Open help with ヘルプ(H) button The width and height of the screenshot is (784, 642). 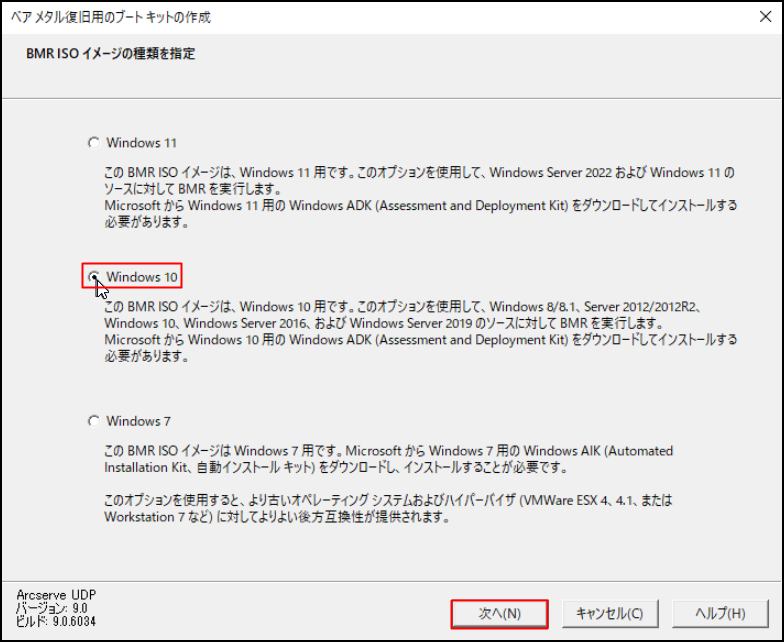720,614
